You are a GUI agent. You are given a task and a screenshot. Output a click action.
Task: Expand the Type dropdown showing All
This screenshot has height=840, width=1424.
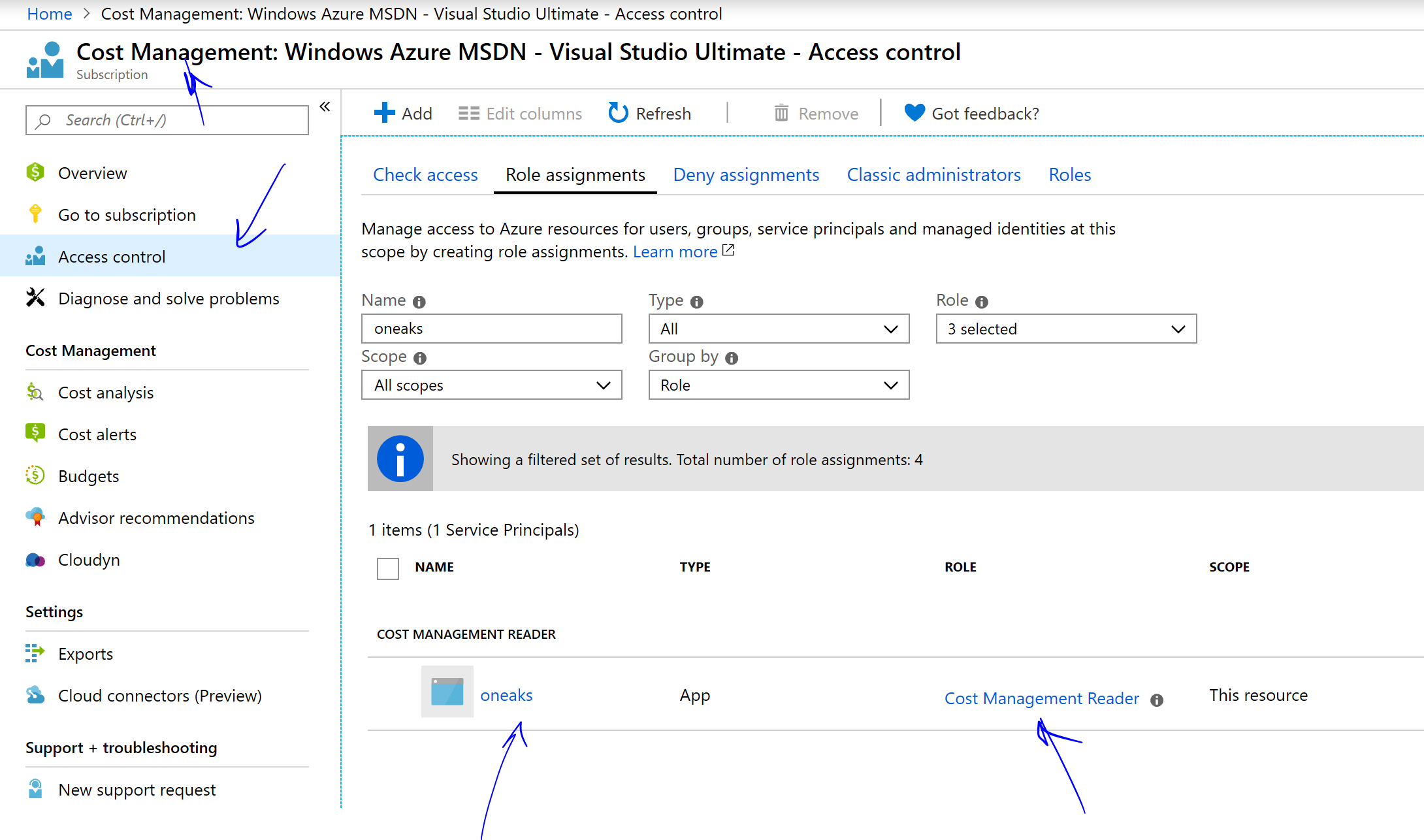(779, 329)
